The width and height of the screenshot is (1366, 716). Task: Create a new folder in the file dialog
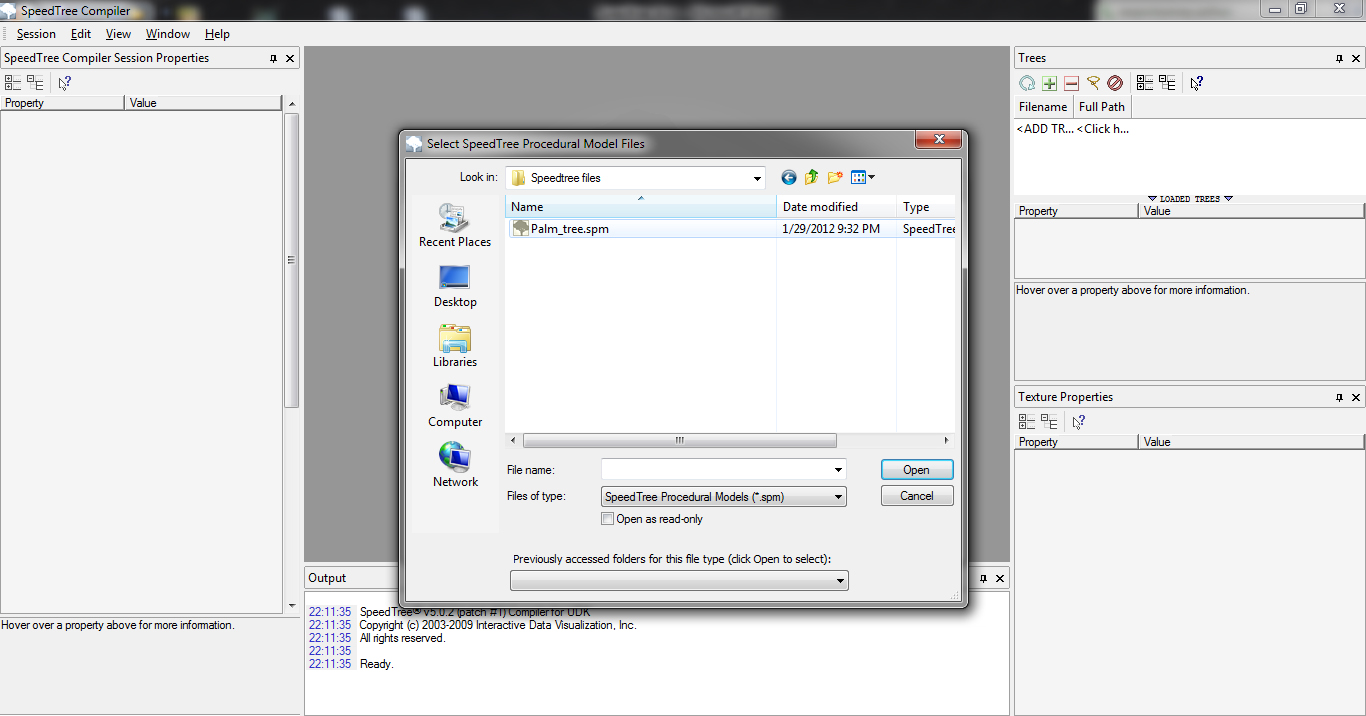[x=835, y=177]
